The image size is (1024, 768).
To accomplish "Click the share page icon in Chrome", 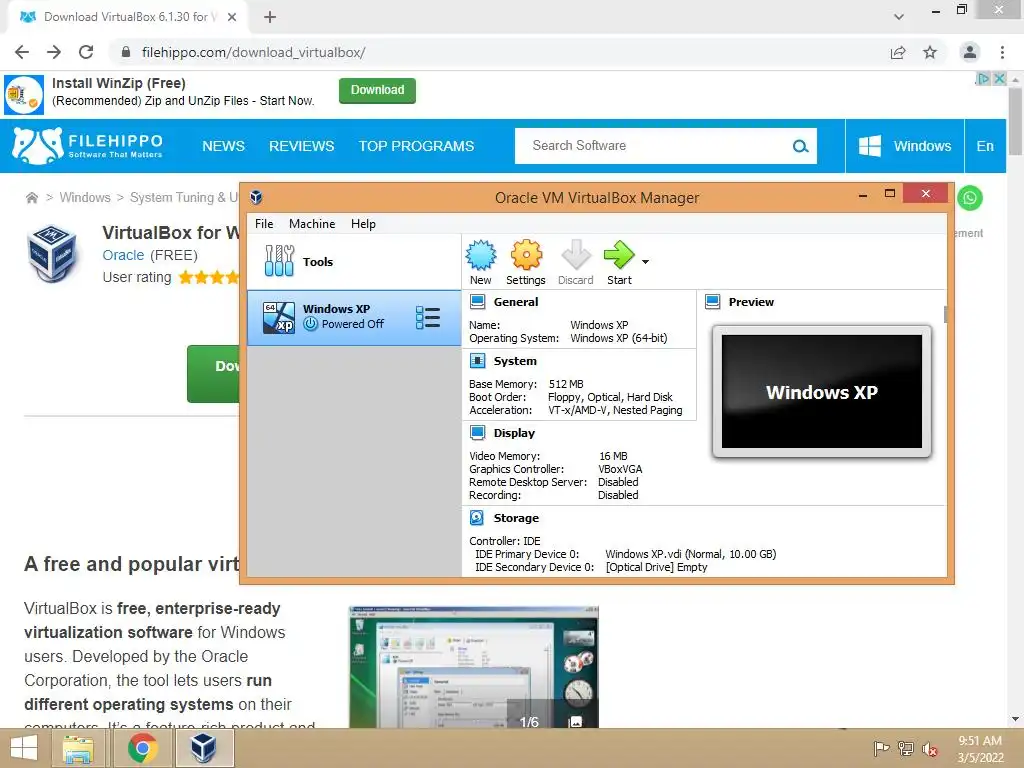I will coord(898,52).
